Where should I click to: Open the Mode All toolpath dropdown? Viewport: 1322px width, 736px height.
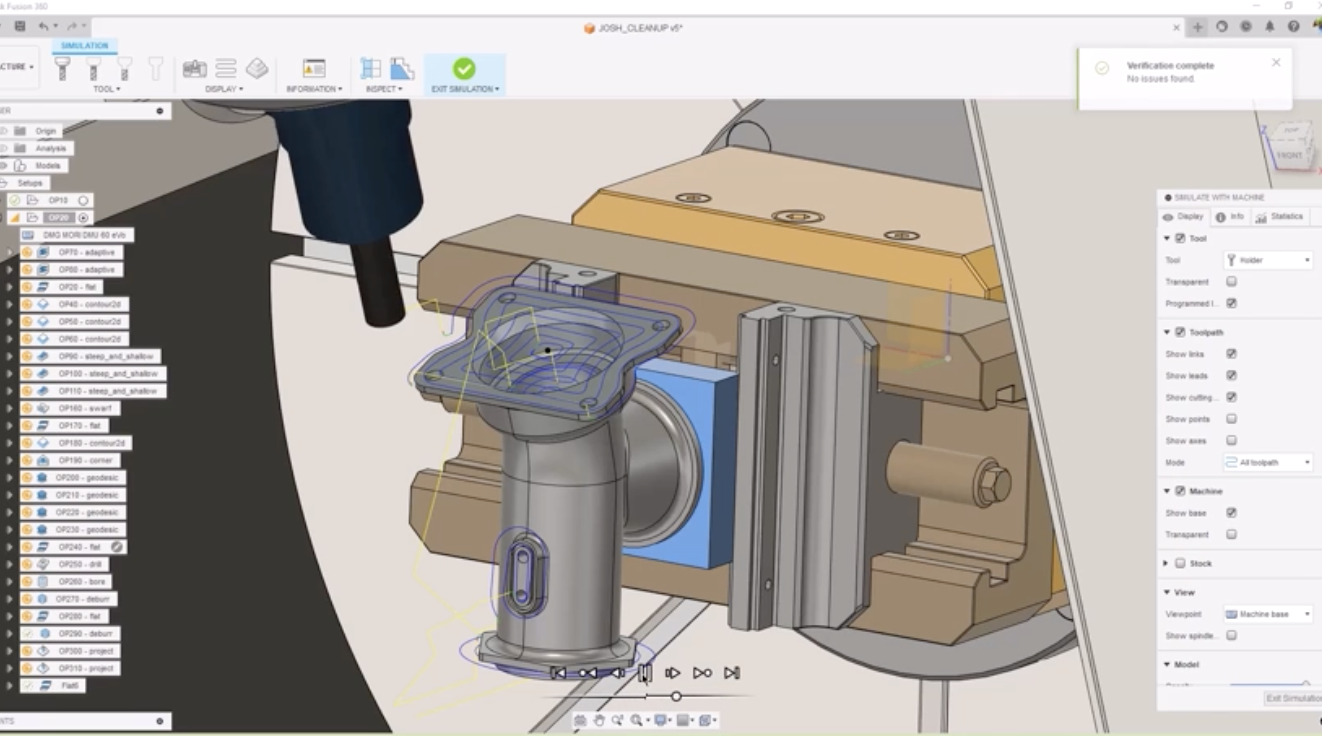pos(1268,462)
